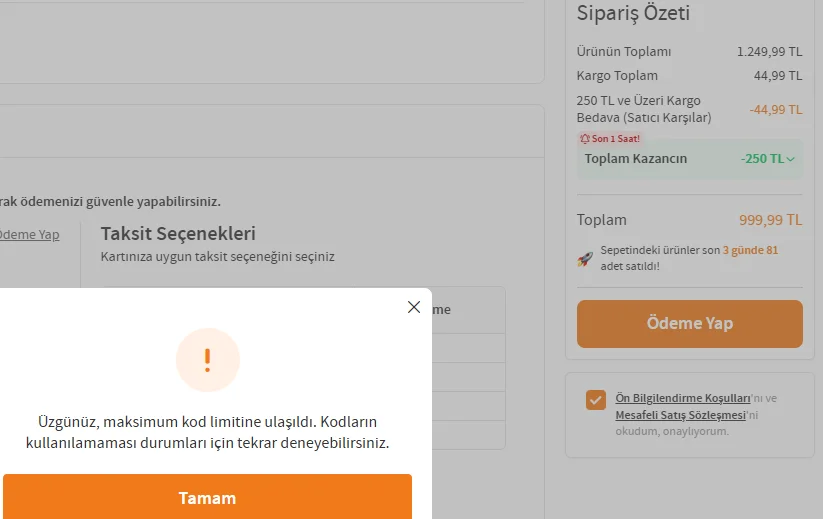Image resolution: width=823 pixels, height=519 pixels.
Task: Click '250 TL ve Üzeri Kargo Bedava' label
Action: tap(644, 109)
